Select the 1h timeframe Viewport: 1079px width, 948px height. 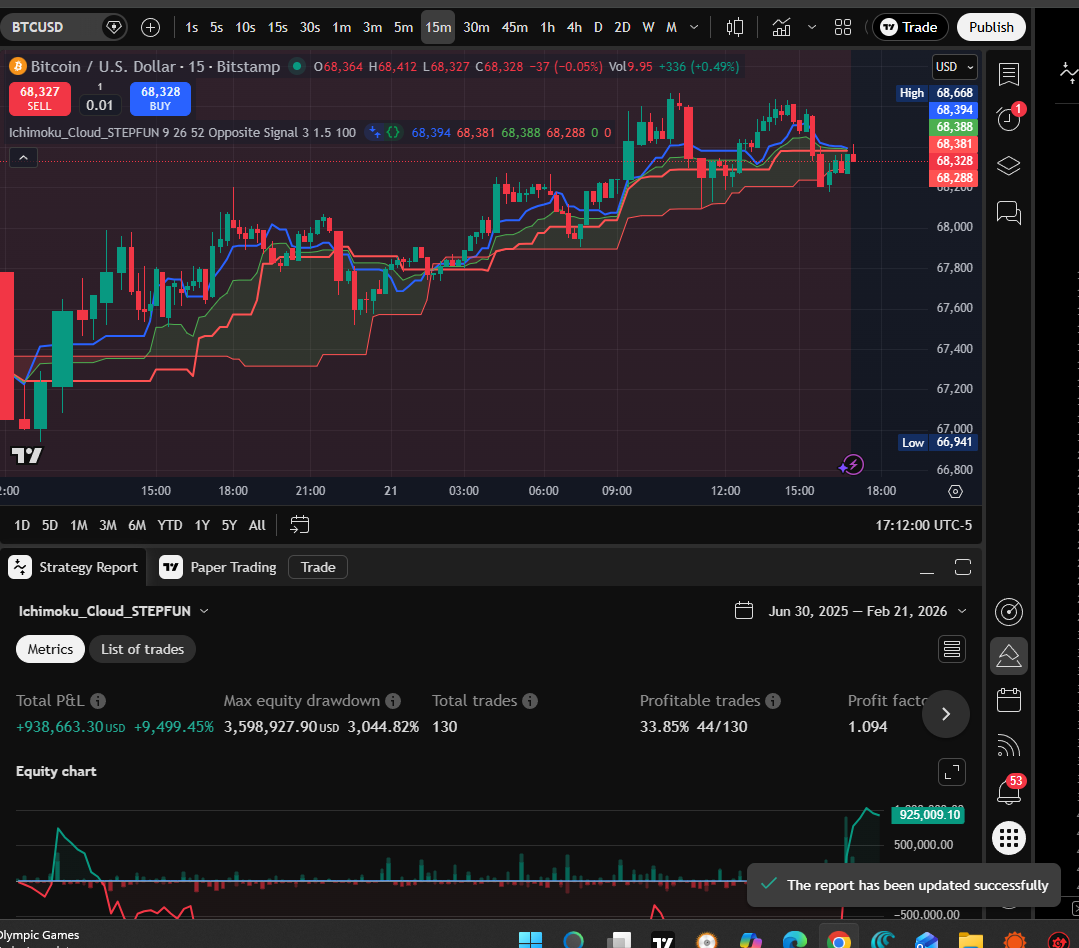click(x=547, y=28)
